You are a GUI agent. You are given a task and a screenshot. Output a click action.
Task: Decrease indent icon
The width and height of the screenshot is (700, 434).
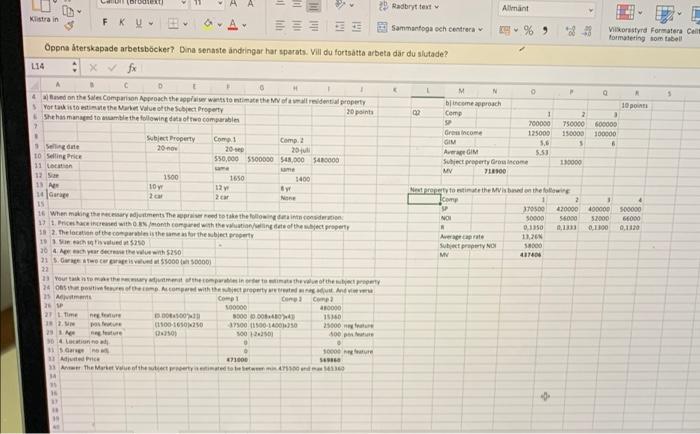(340, 27)
